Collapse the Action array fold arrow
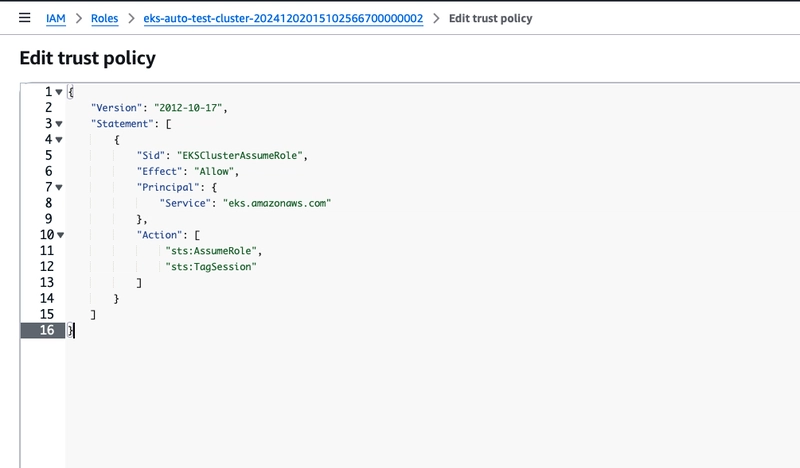This screenshot has height=468, width=800. (59, 235)
